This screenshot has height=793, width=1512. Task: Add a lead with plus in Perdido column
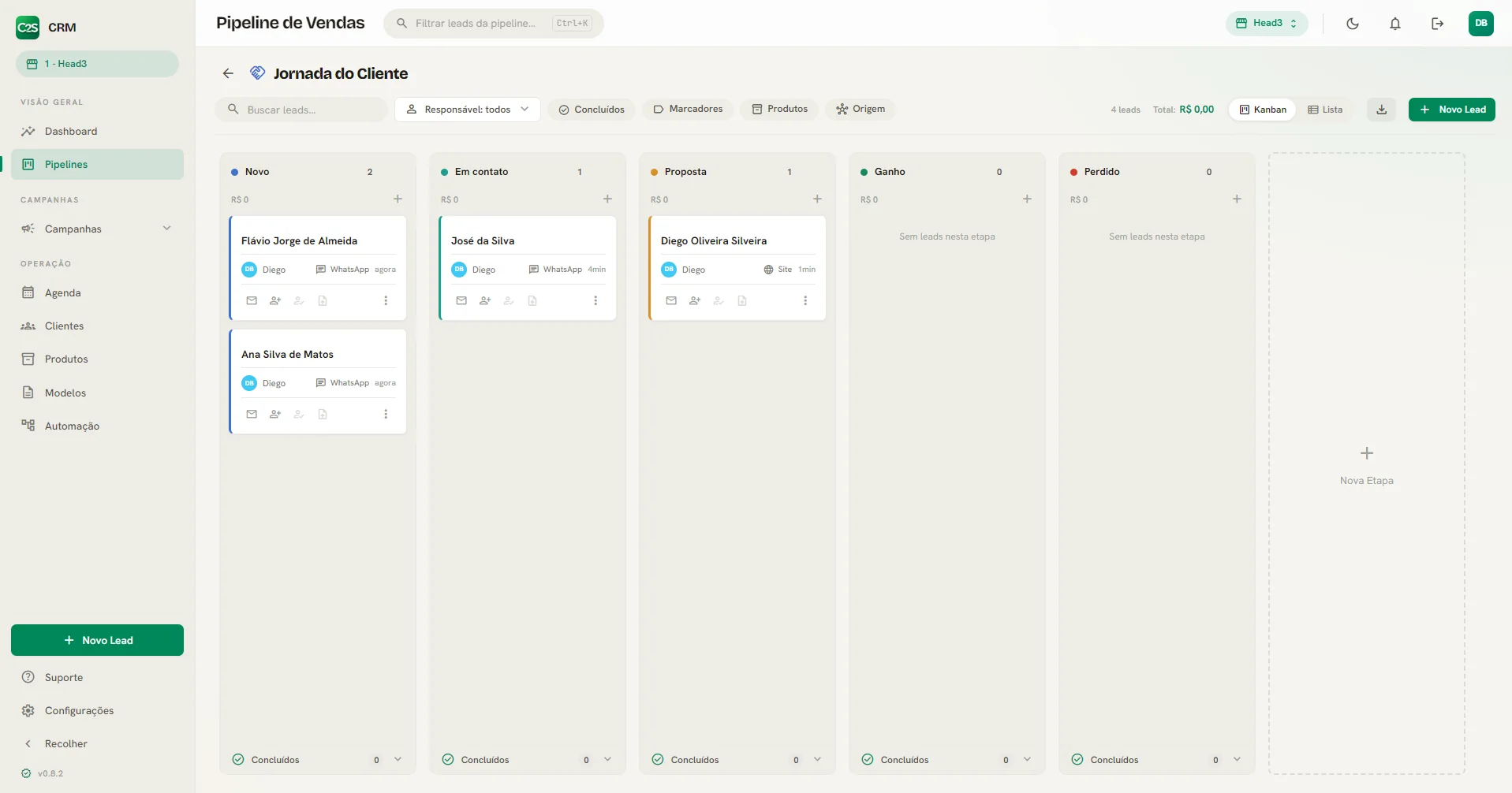(1237, 199)
